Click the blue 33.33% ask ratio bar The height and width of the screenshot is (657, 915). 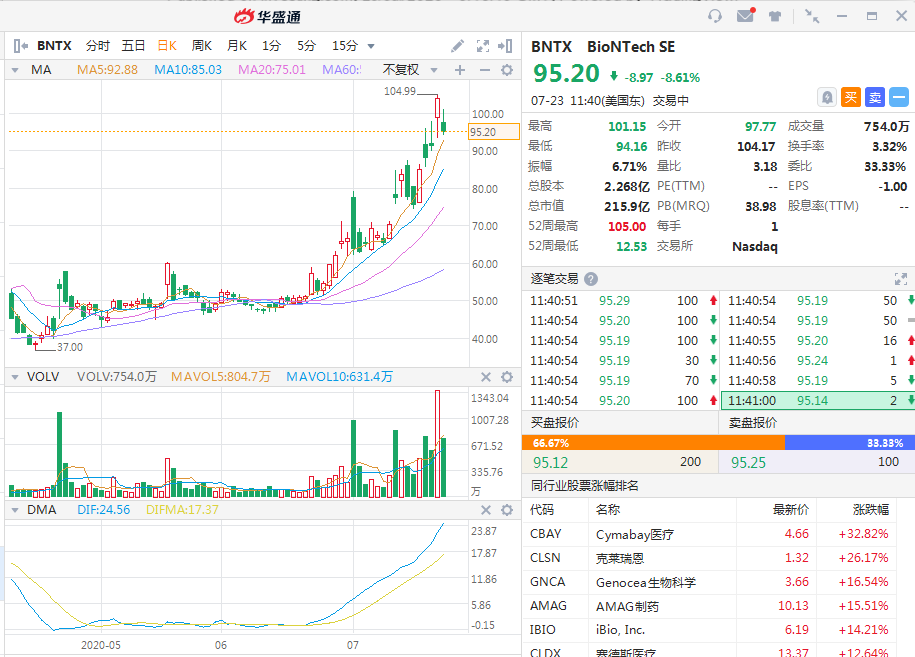(850, 443)
